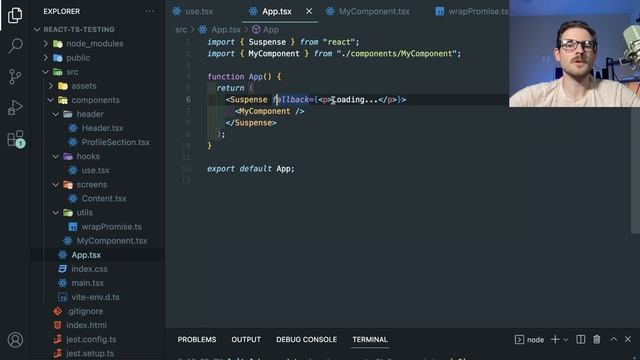Open the OUTPUT panel tab
Viewport: 640px width, 360px height.
pos(246,340)
